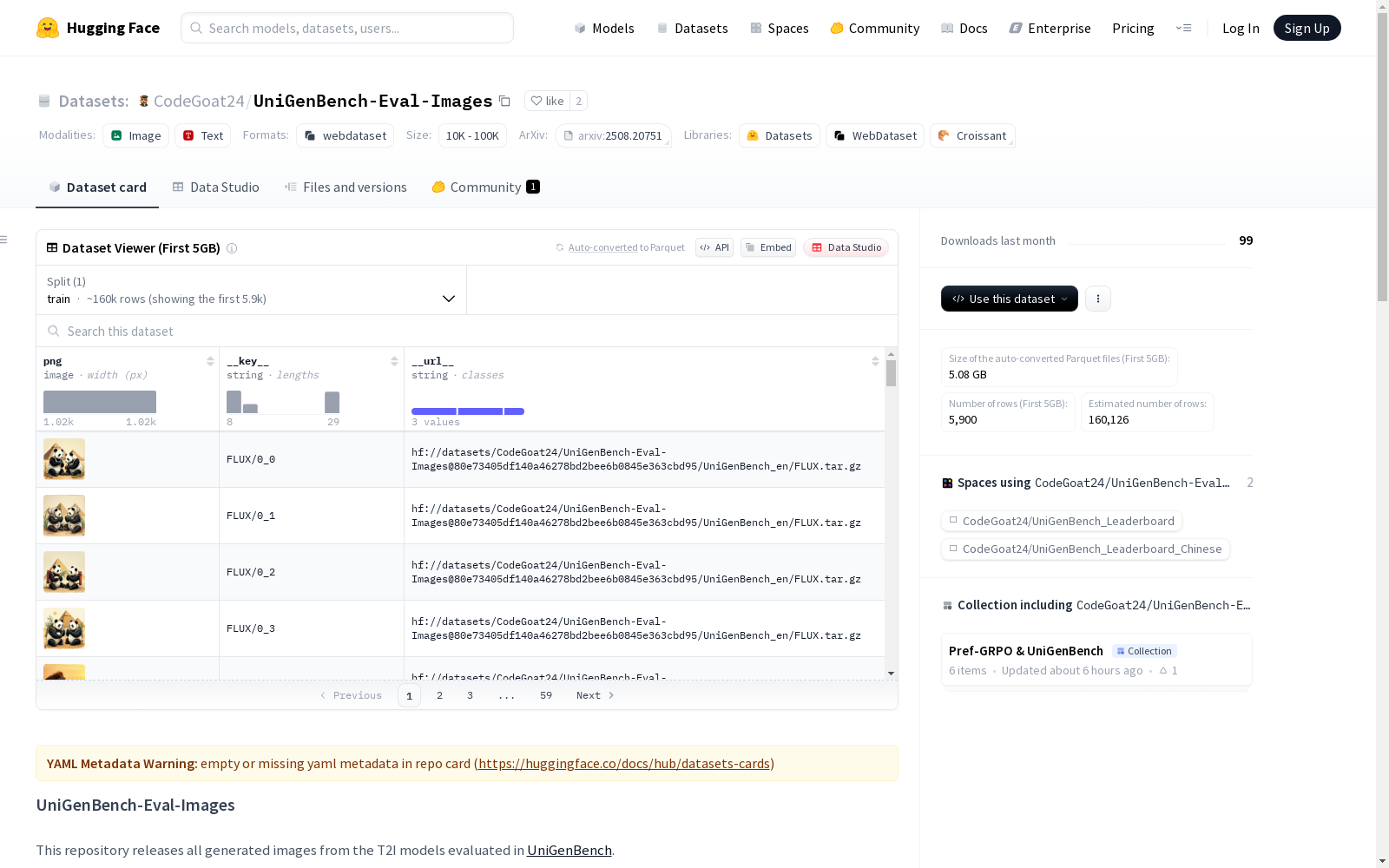Screen dimensions: 1389x868
Task: Go to page 2 of viewer
Action: pyautogui.click(x=440, y=695)
